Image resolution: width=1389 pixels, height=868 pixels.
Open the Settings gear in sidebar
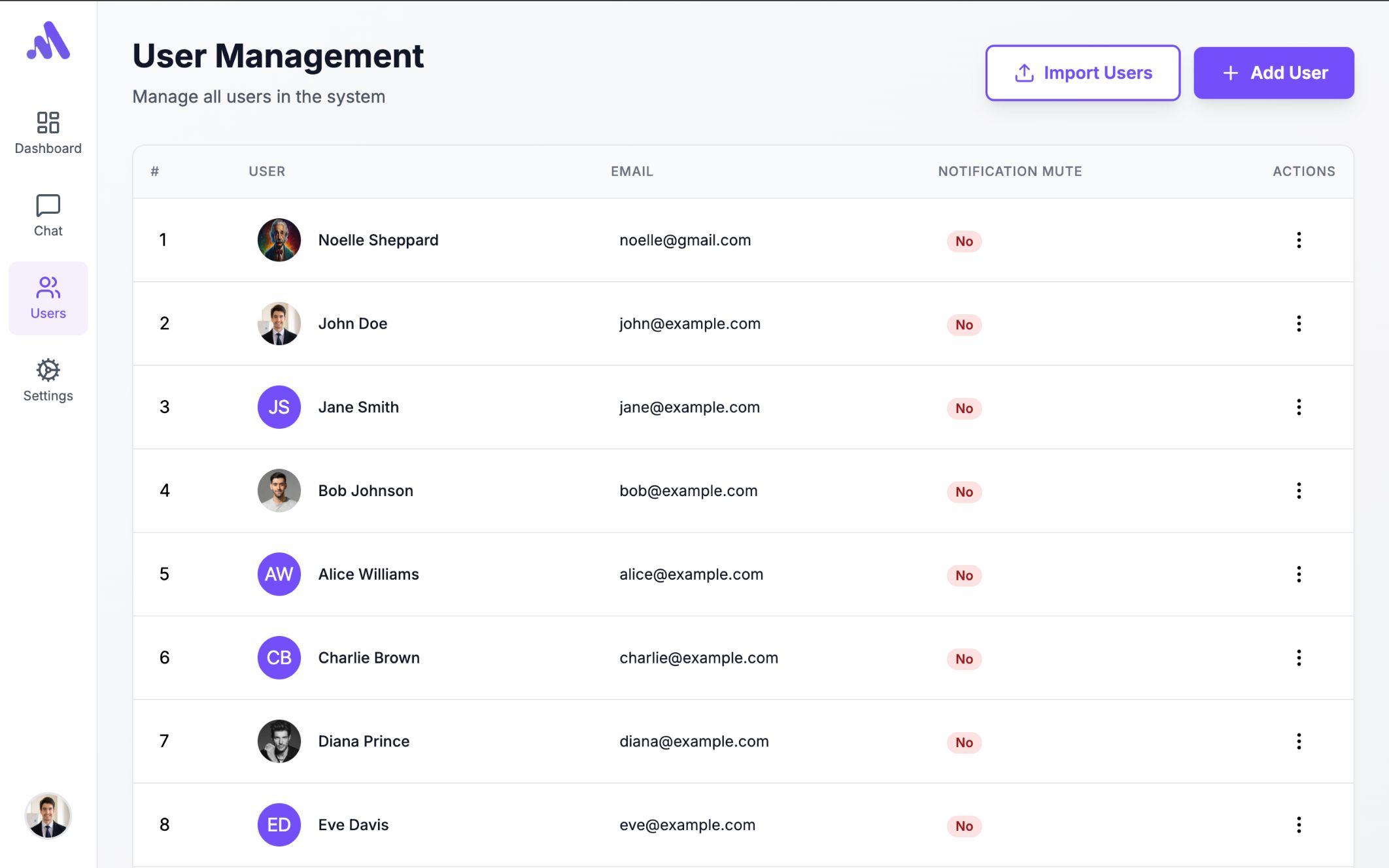point(48,380)
